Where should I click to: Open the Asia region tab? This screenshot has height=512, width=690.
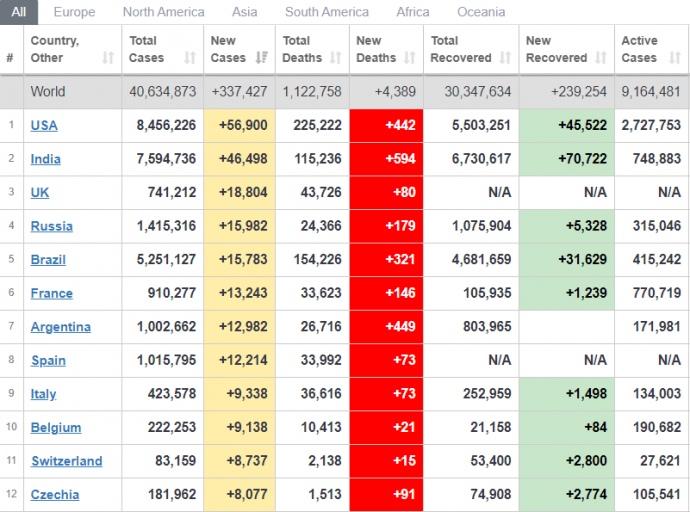click(244, 12)
